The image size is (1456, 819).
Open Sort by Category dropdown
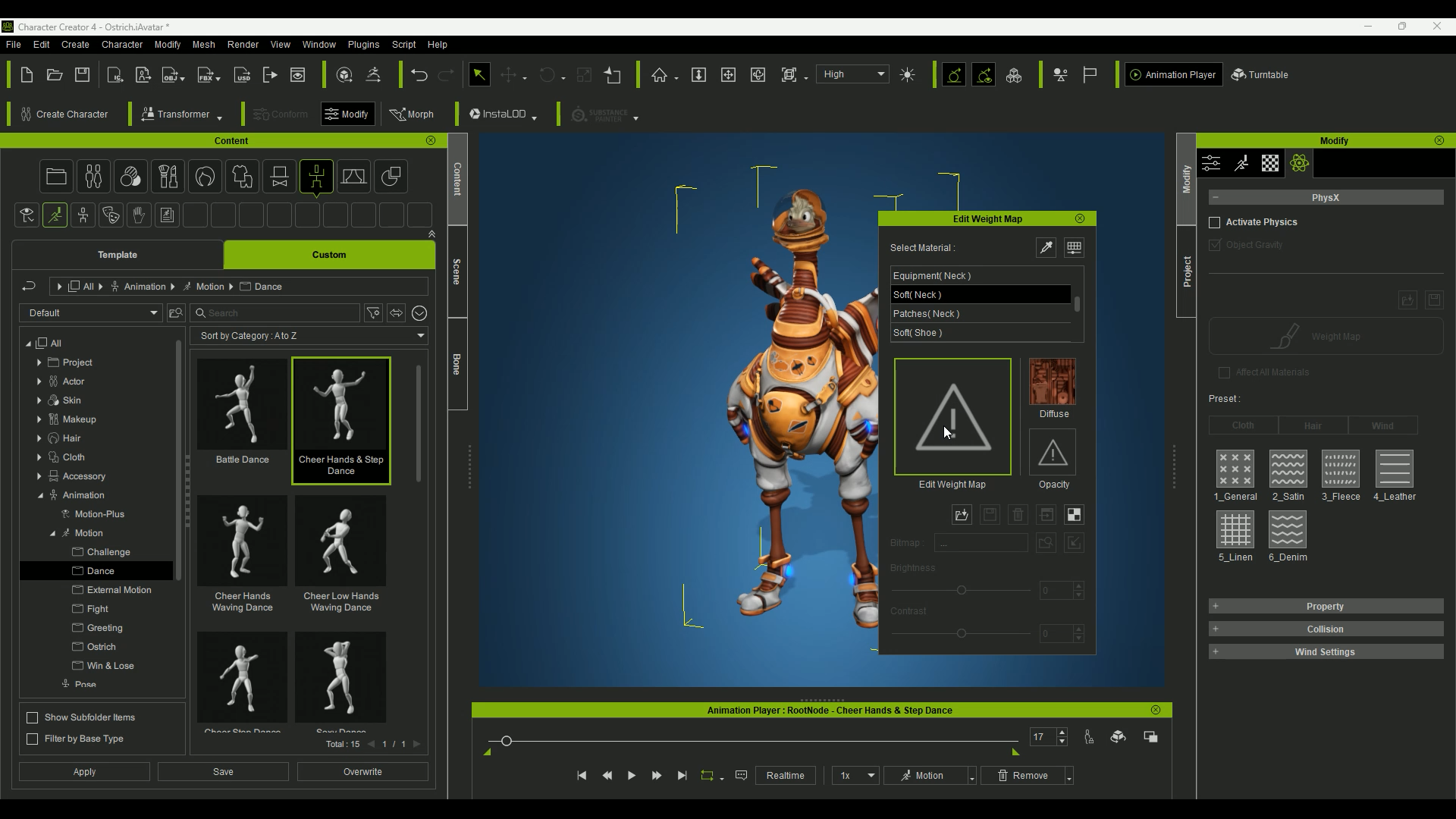click(x=310, y=335)
